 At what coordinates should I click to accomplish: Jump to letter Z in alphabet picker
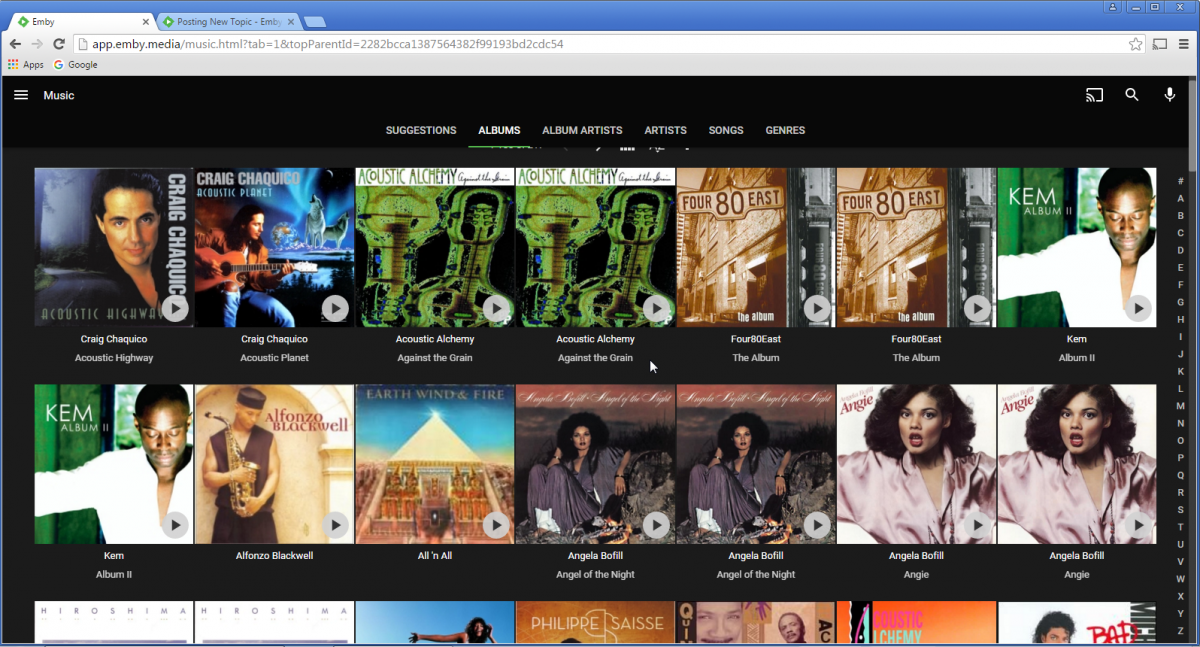tap(1180, 631)
